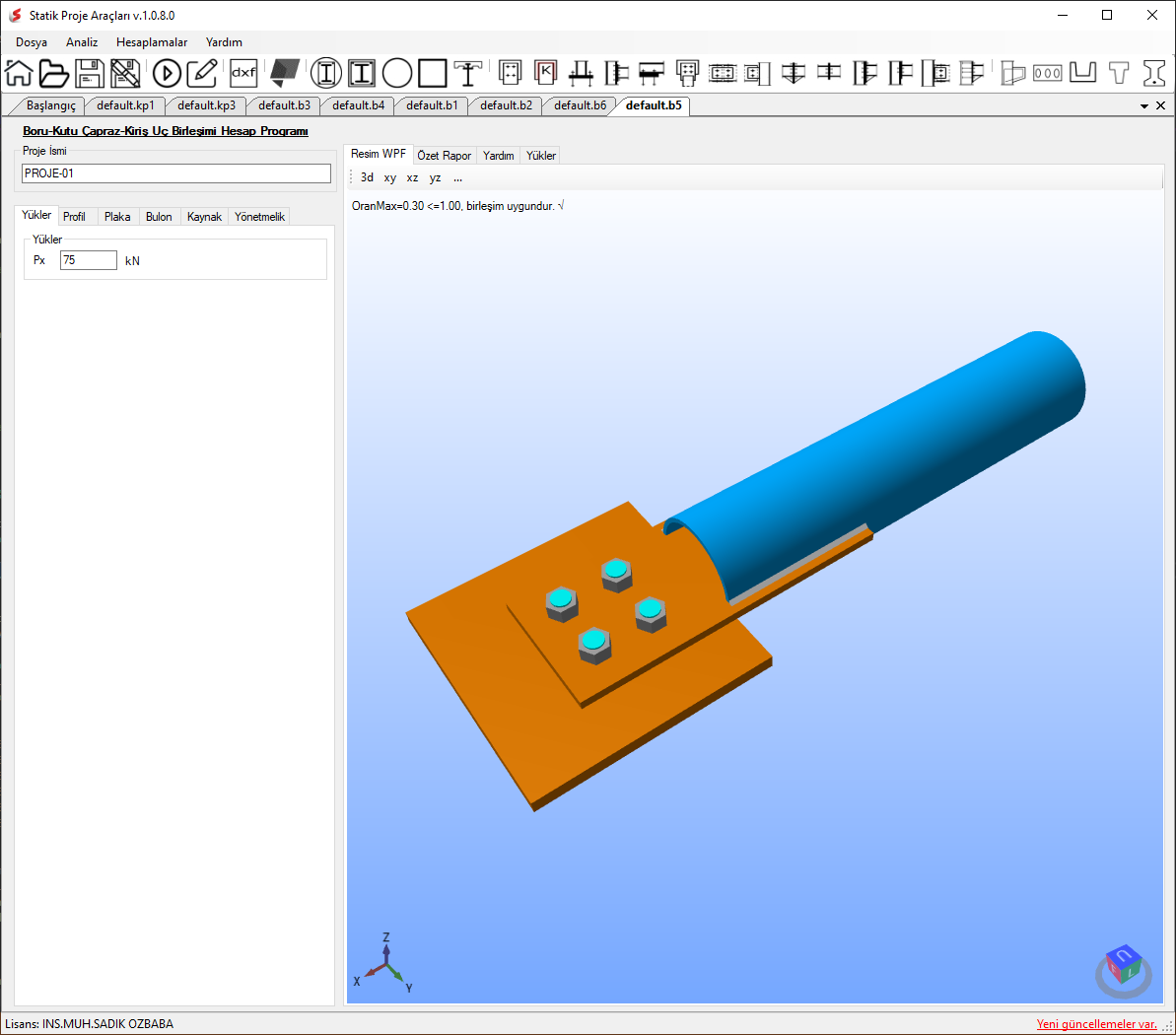
Task: Switch to the default.b2 tab
Action: click(x=507, y=105)
